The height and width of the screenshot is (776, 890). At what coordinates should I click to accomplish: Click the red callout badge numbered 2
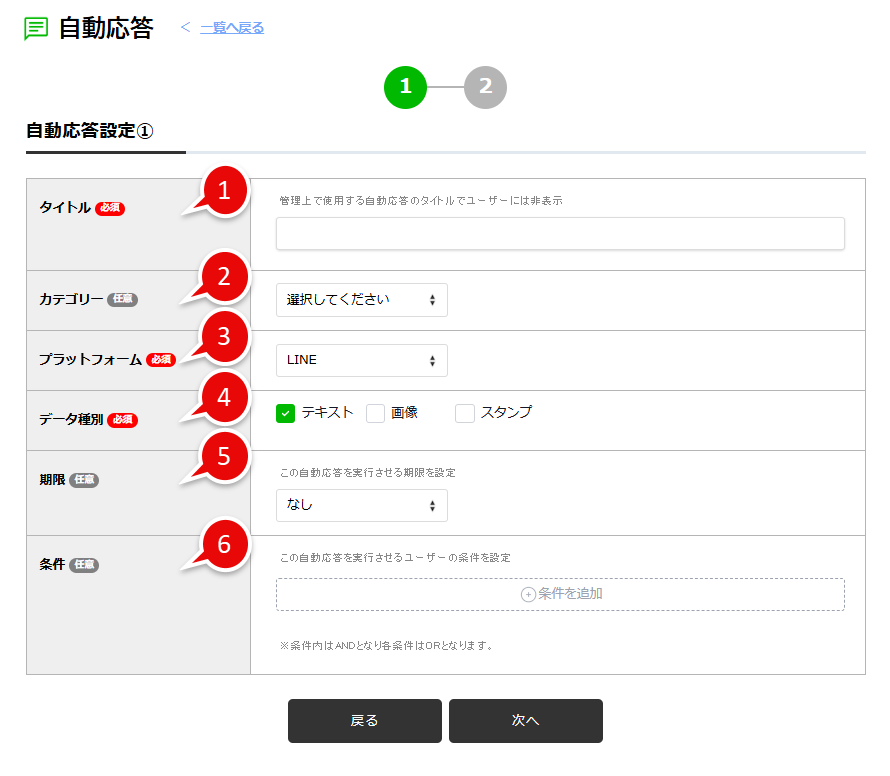click(224, 278)
